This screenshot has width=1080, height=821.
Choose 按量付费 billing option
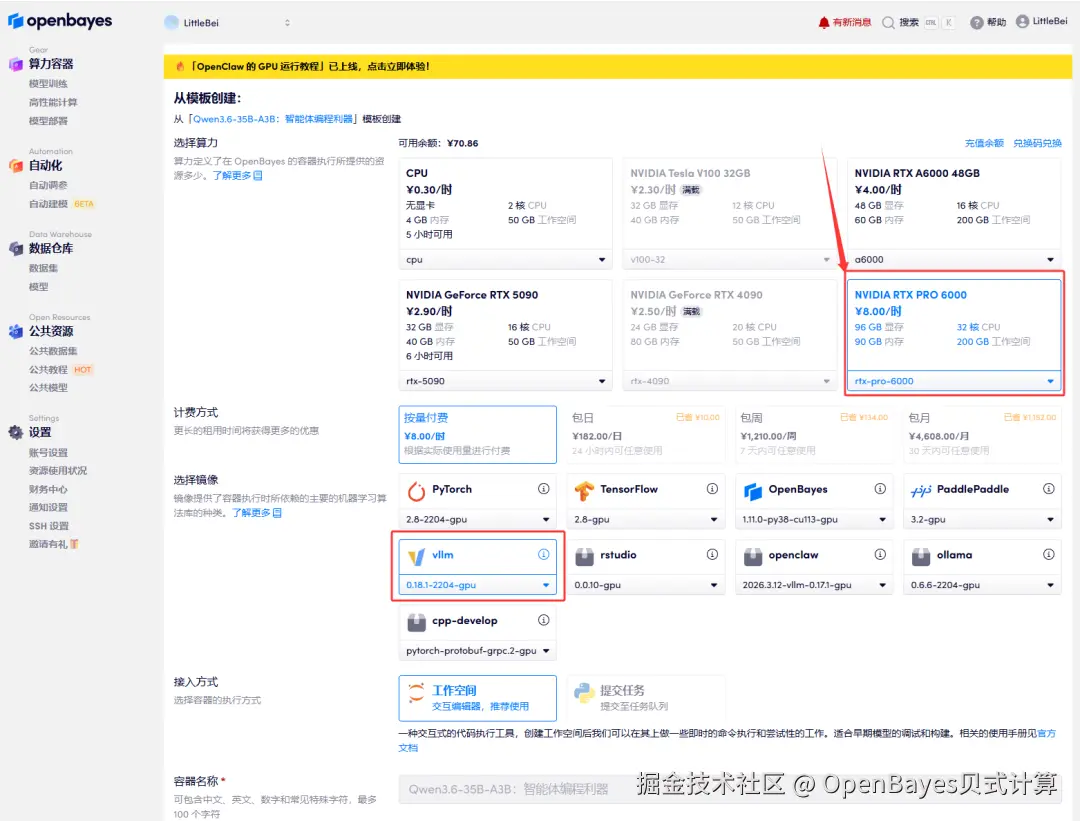coord(477,435)
